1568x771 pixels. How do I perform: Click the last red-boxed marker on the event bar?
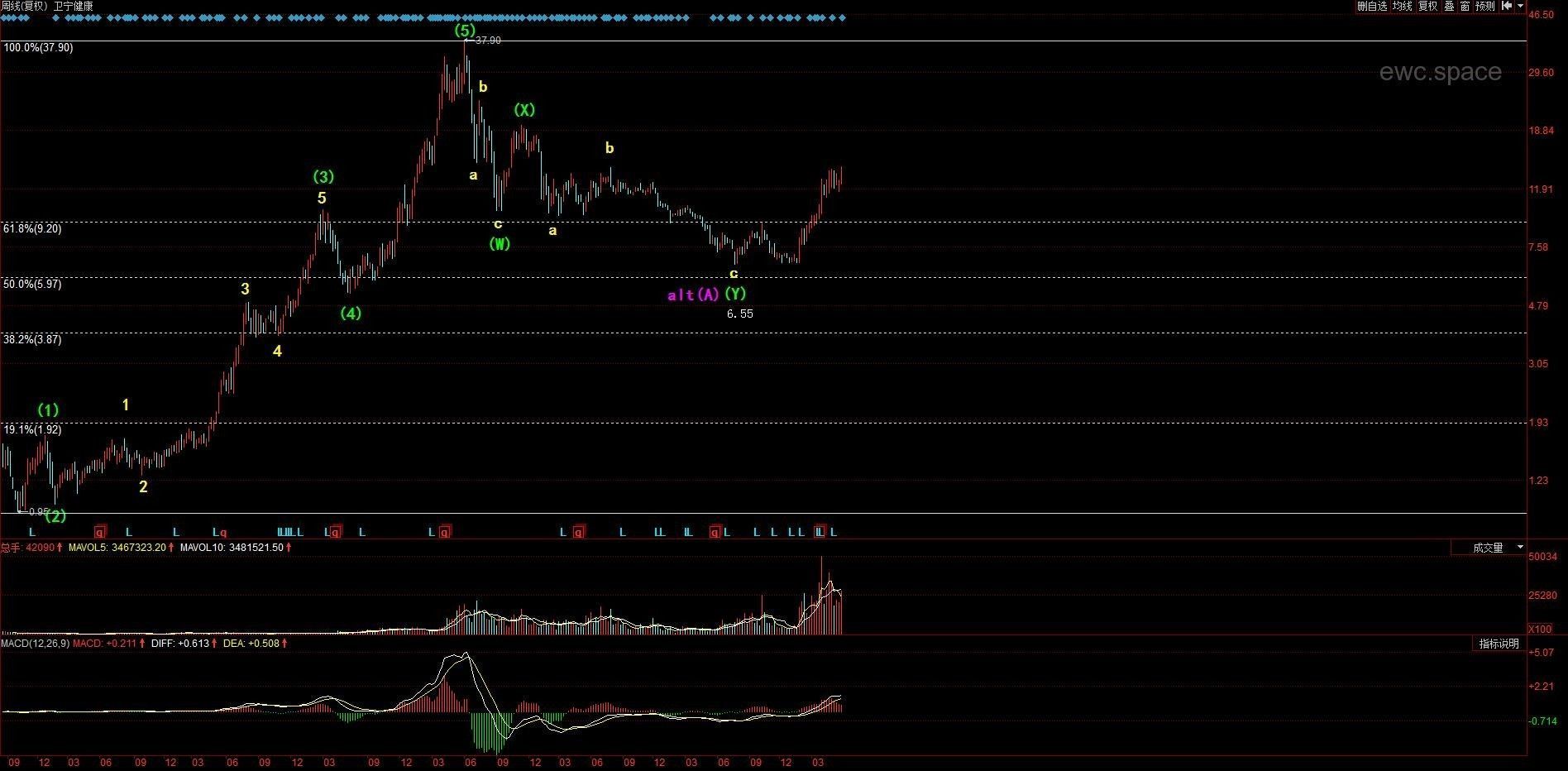tap(820, 532)
